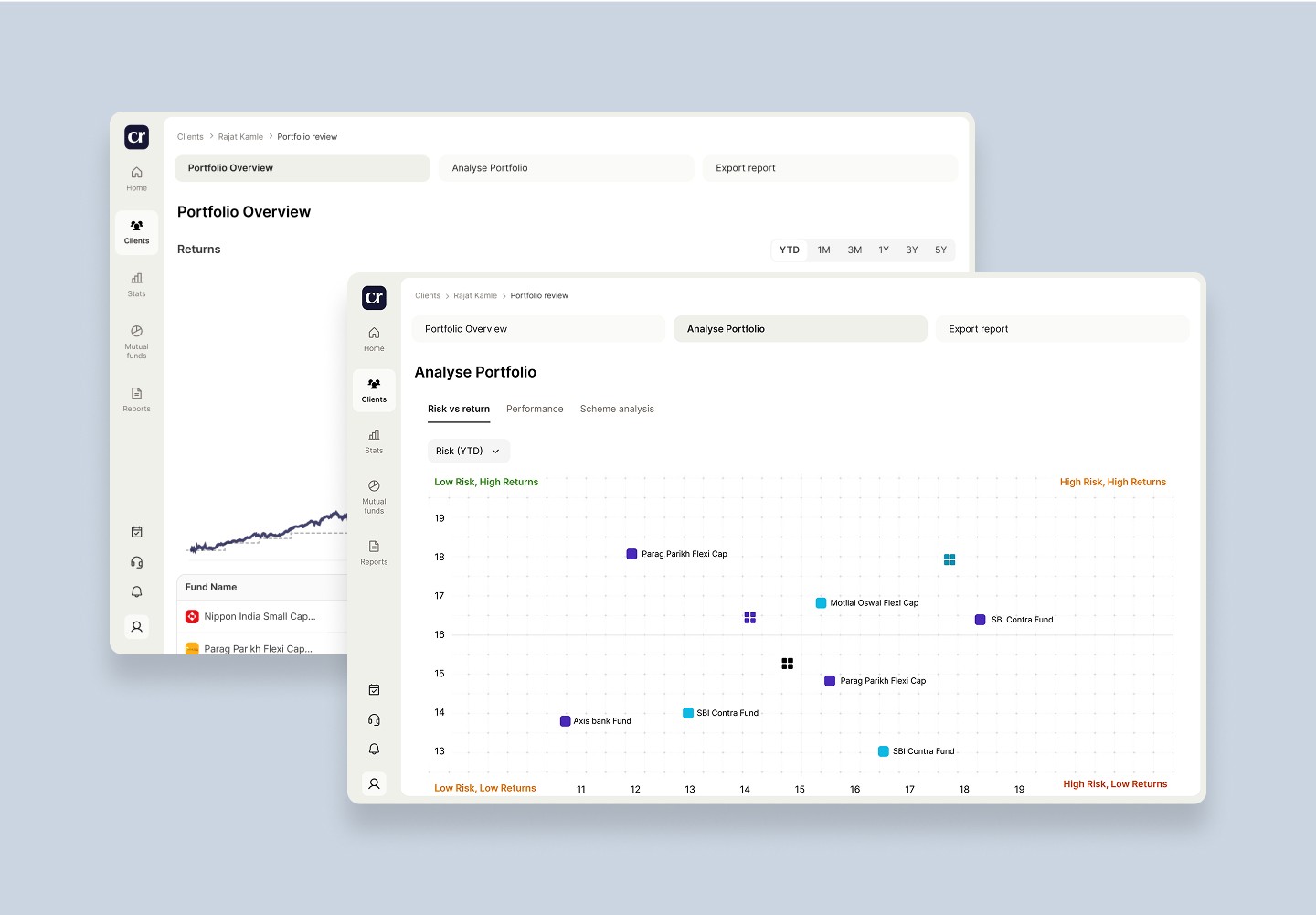Open notifications bell in the front window

click(x=374, y=749)
